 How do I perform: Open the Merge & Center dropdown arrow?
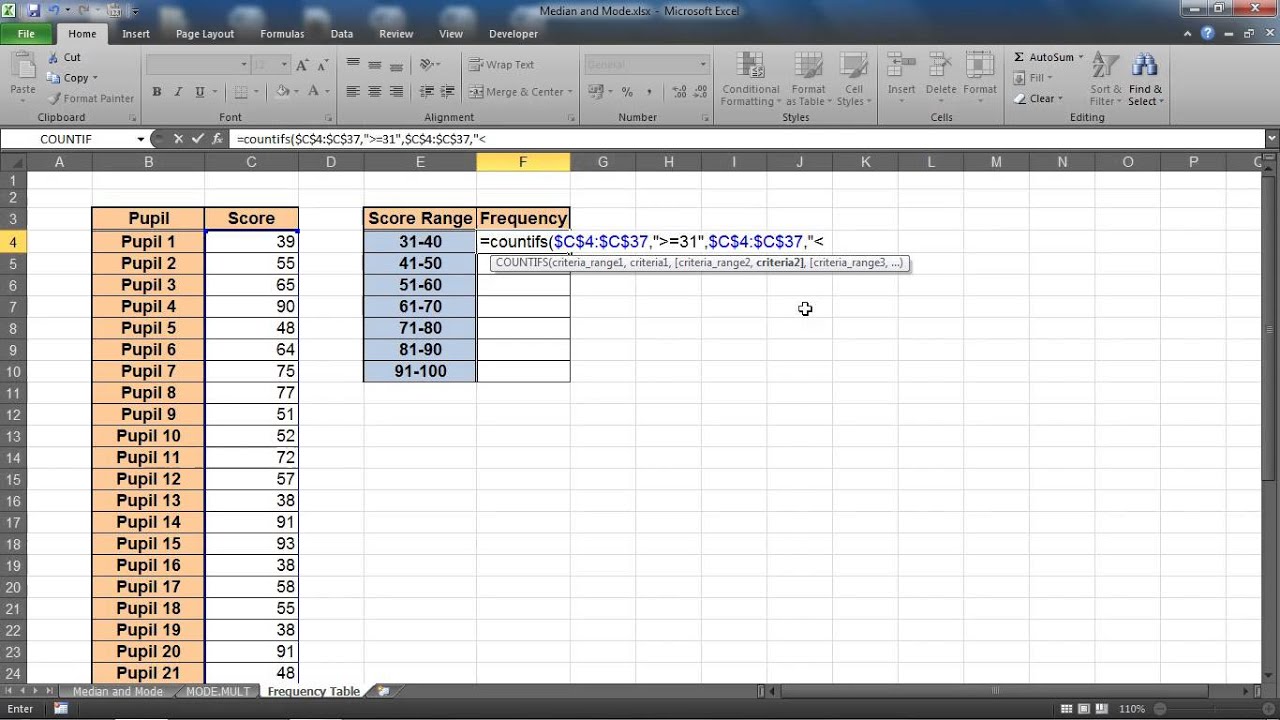click(570, 91)
